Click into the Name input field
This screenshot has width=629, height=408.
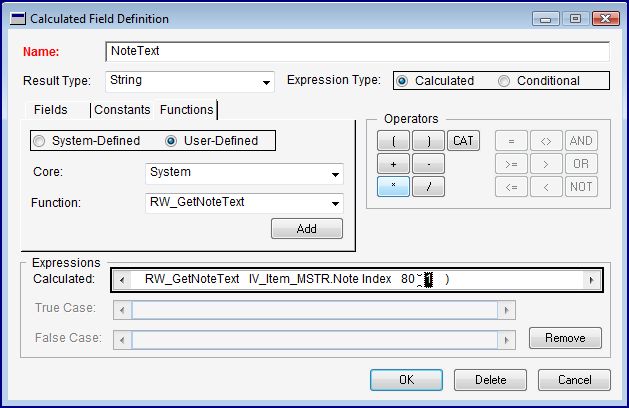coord(357,51)
